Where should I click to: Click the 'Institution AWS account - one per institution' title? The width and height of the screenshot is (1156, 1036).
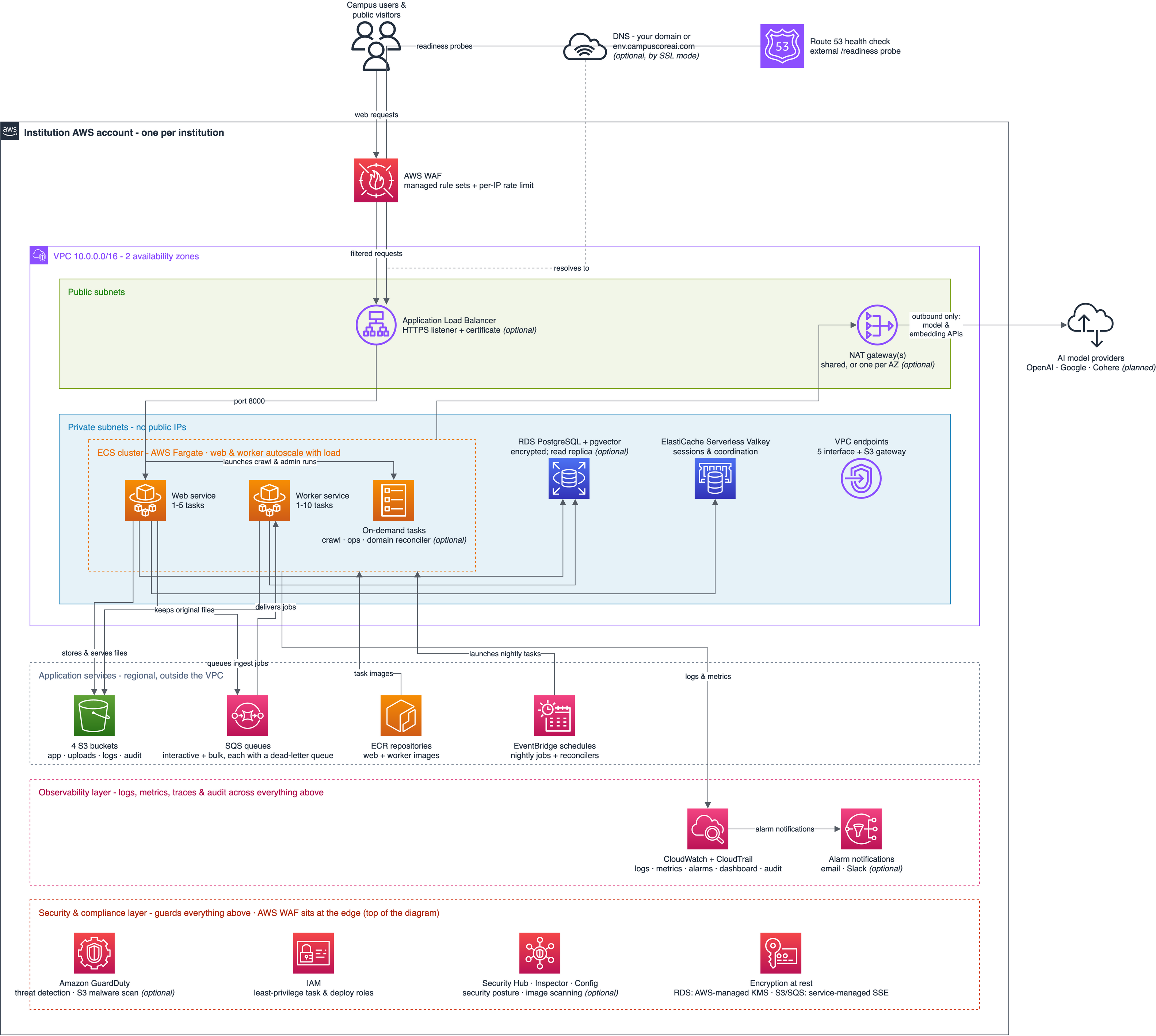[123, 133]
